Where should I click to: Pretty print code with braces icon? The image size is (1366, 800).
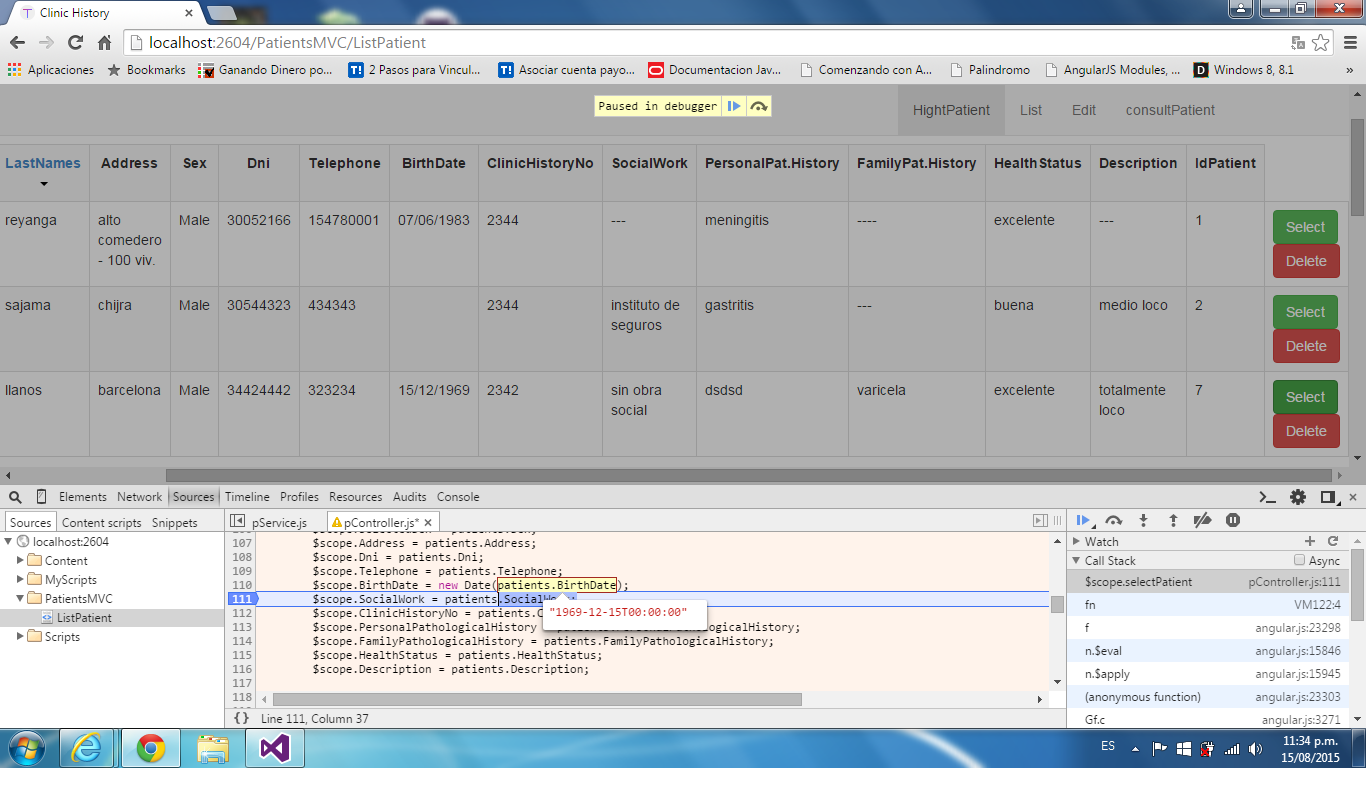241,718
